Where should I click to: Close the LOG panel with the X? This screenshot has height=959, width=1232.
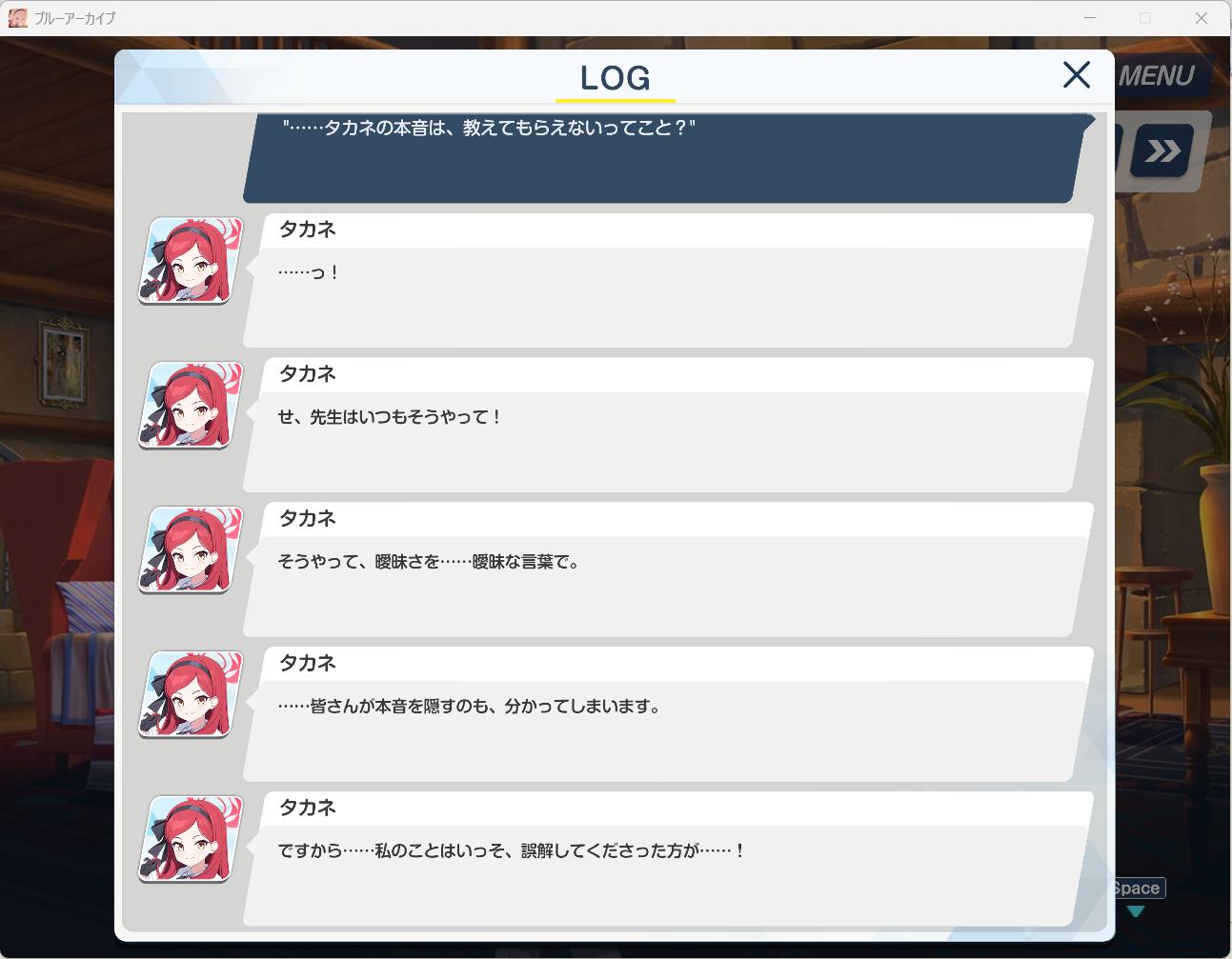[x=1076, y=74]
